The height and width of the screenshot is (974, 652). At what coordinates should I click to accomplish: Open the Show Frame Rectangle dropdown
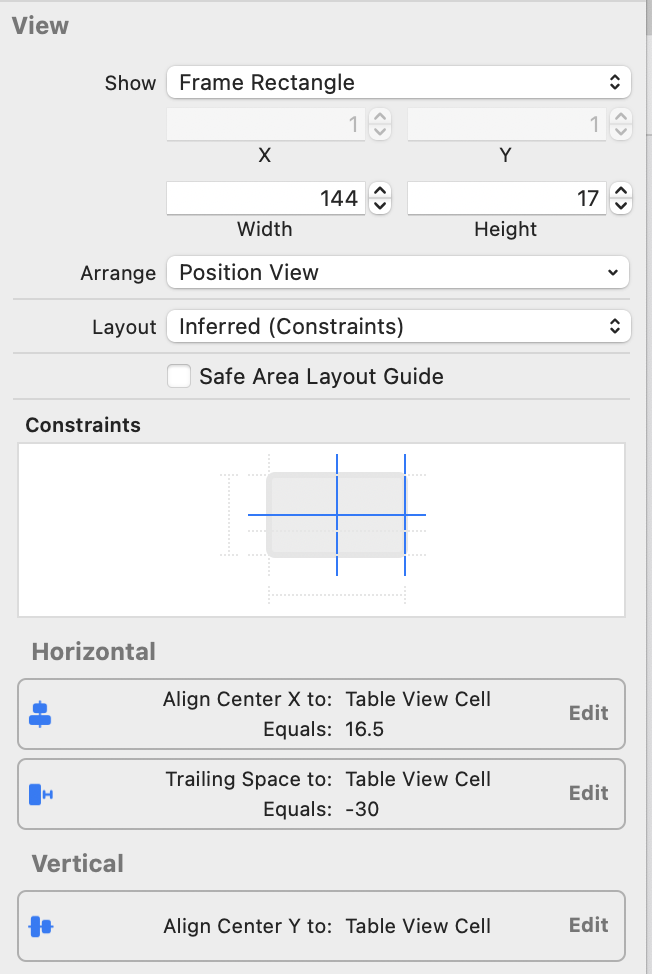tap(398, 83)
